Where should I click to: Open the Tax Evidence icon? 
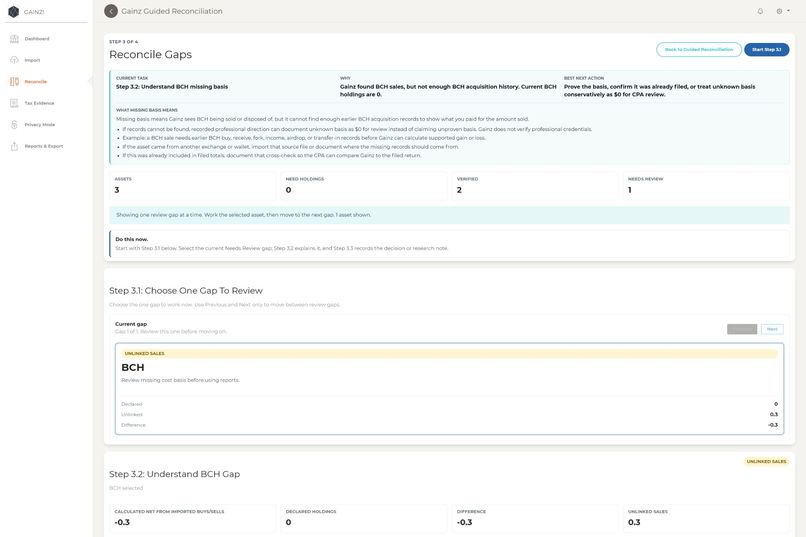coord(14,103)
